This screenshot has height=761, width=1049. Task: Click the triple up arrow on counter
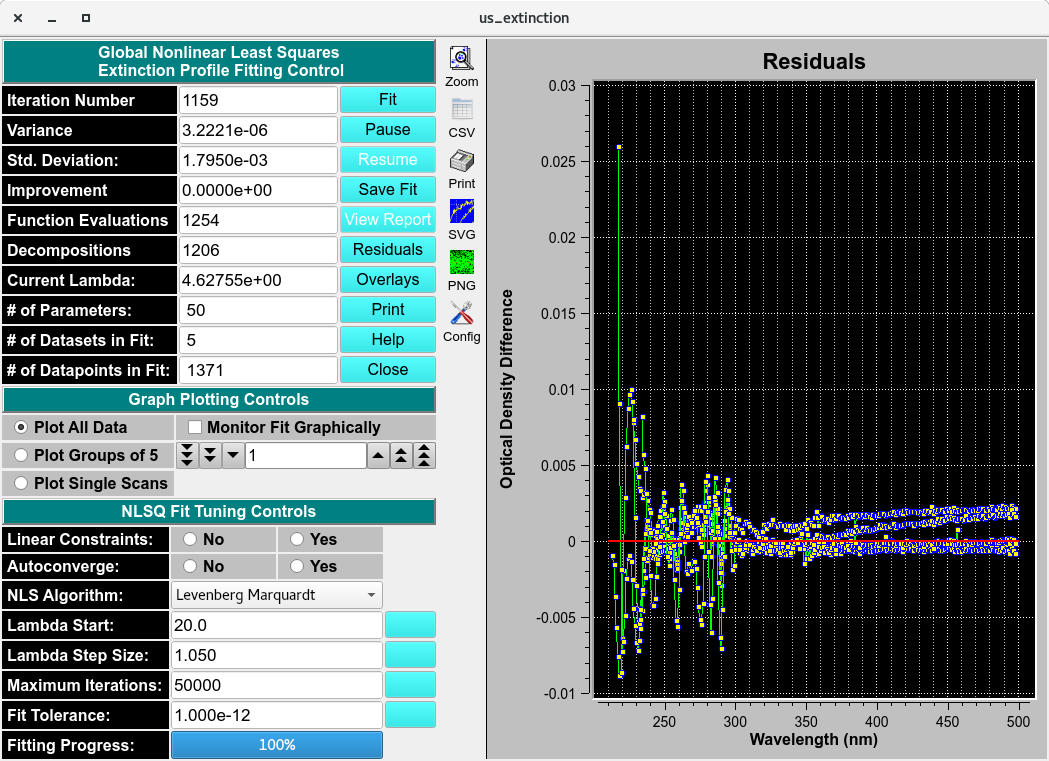click(x=425, y=456)
